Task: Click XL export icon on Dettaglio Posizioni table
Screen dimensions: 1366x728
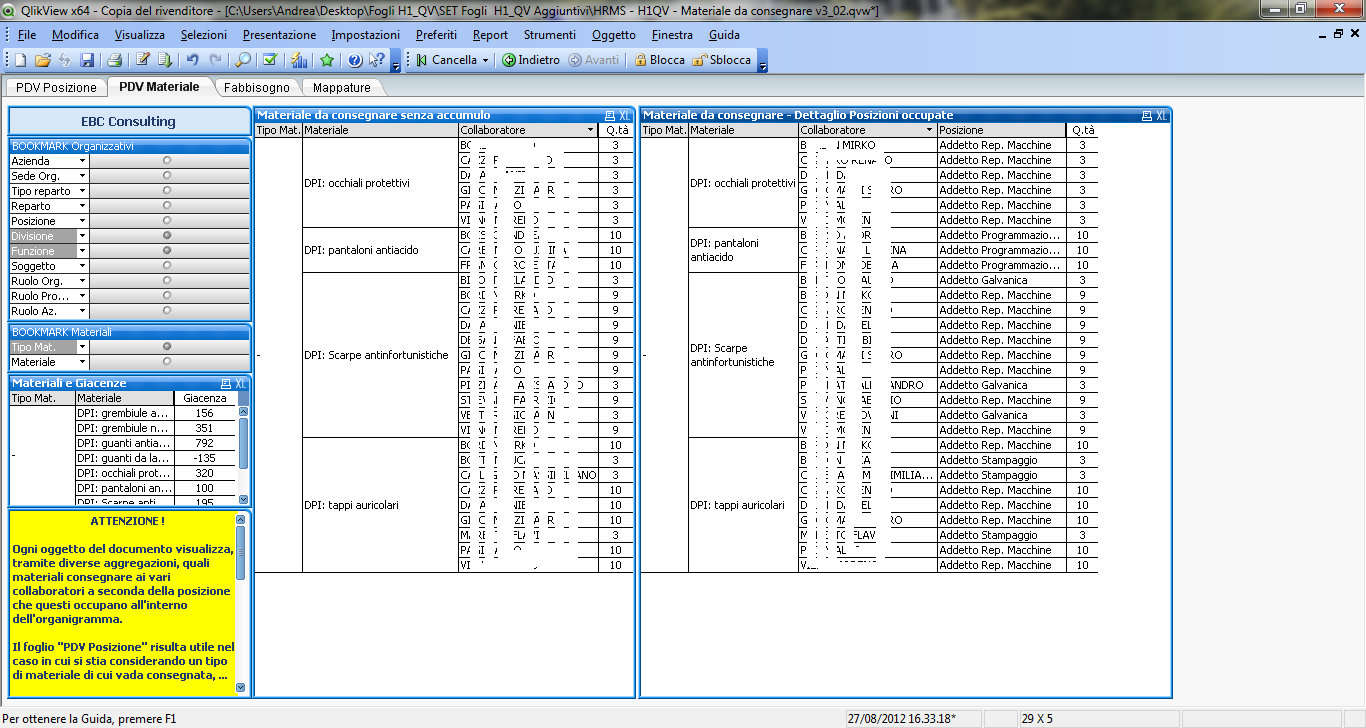Action: click(x=1162, y=116)
